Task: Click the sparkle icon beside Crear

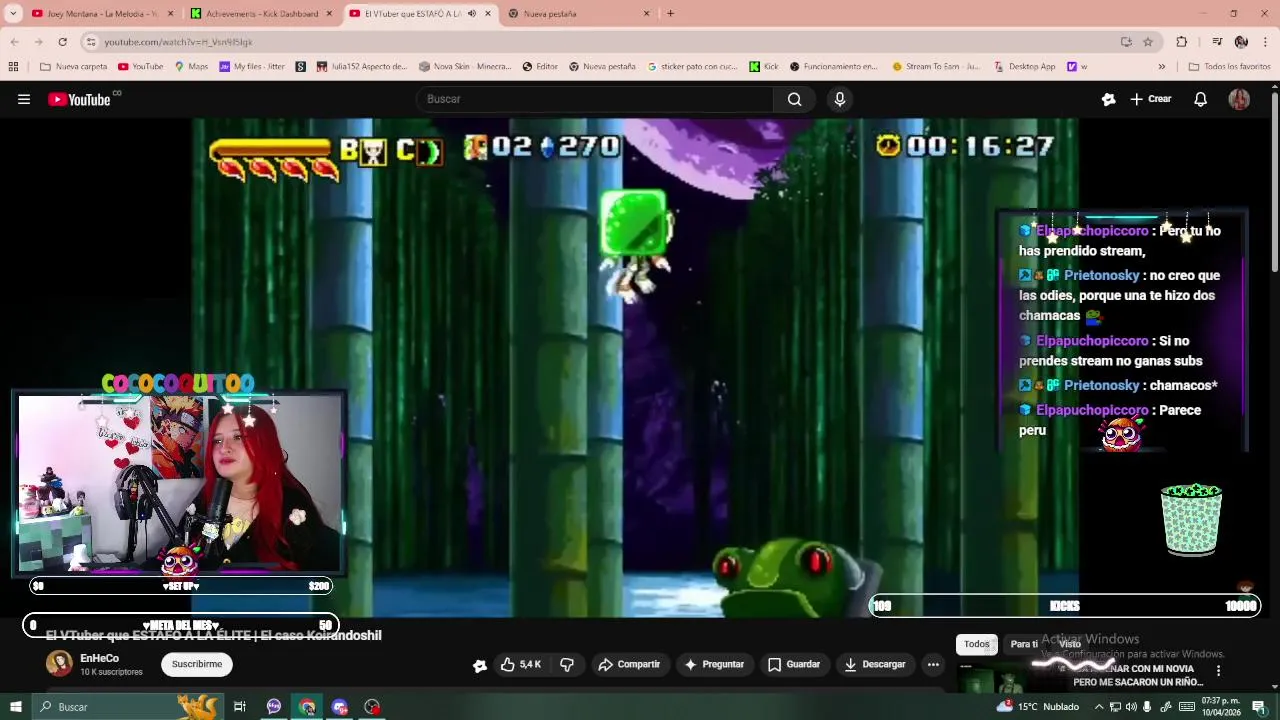Action: pyautogui.click(x=1108, y=99)
